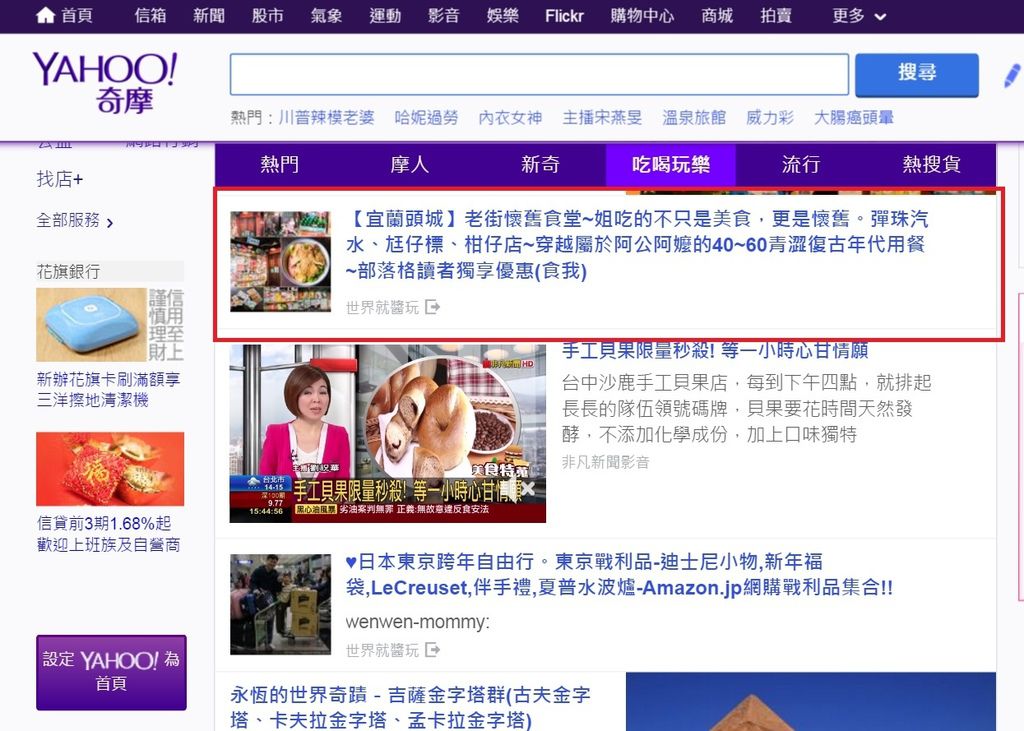Click the 花旗銀行 sponsor label
1024x731 pixels.
tap(69, 271)
